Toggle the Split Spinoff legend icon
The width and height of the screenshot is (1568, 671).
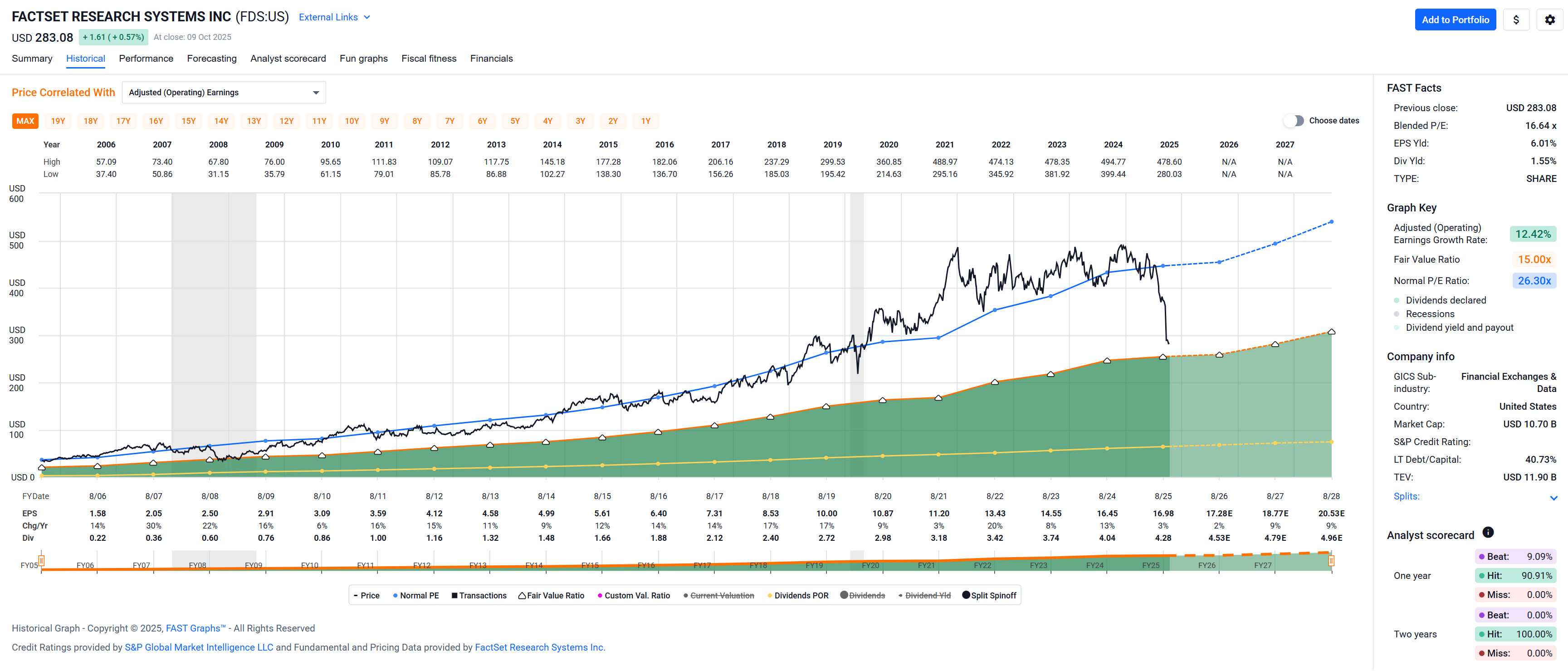[965, 595]
